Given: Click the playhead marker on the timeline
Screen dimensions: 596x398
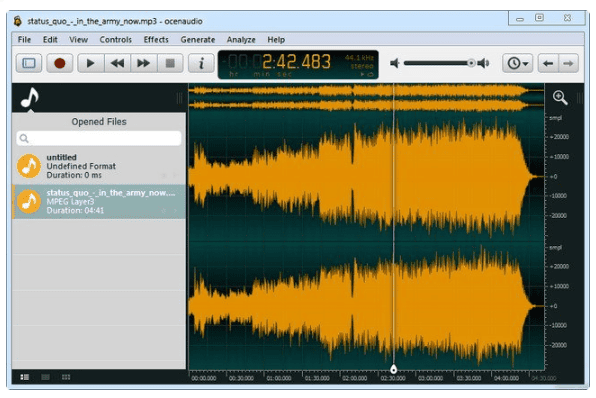Looking at the screenshot, I should coord(394,369).
